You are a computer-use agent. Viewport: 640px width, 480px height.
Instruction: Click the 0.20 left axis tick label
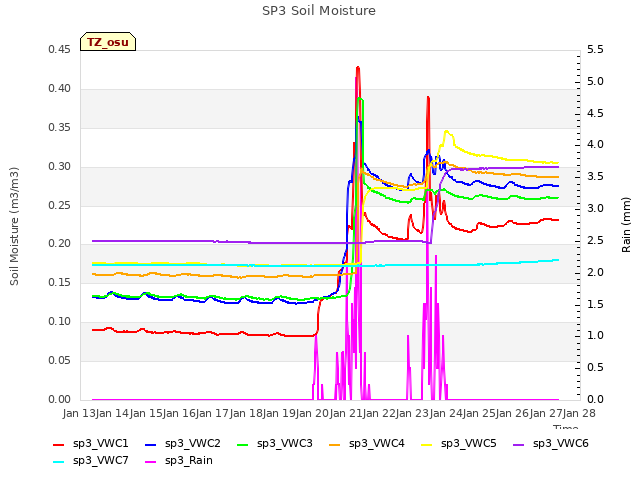pos(60,244)
